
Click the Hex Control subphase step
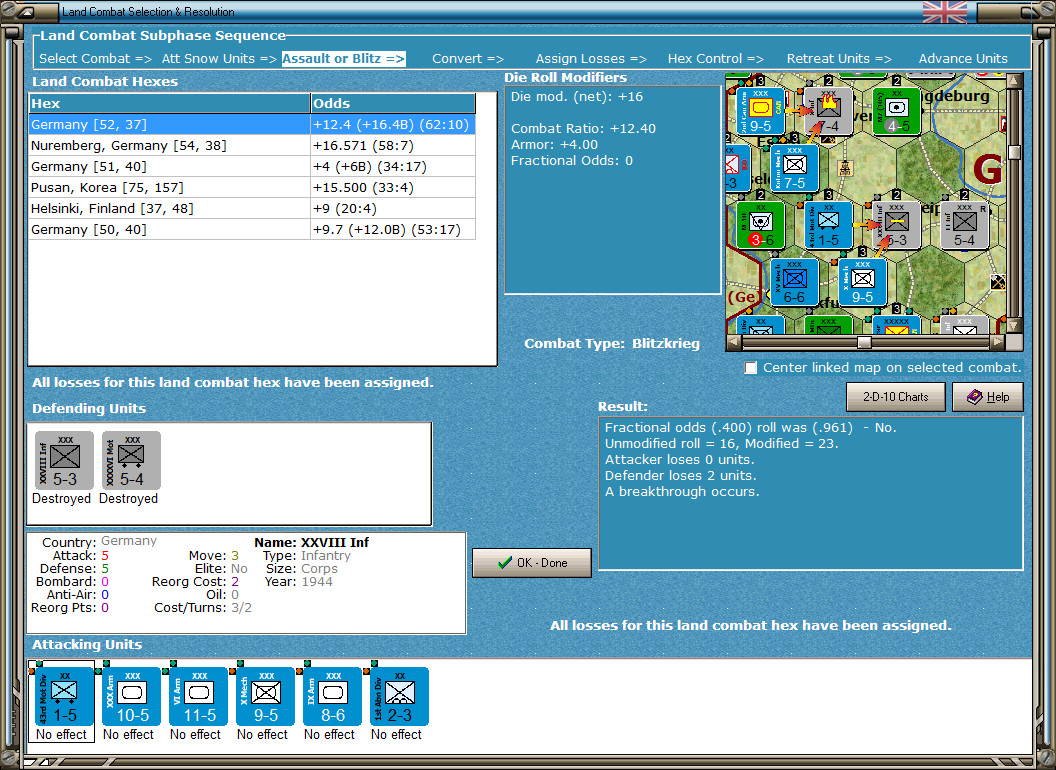[715, 59]
